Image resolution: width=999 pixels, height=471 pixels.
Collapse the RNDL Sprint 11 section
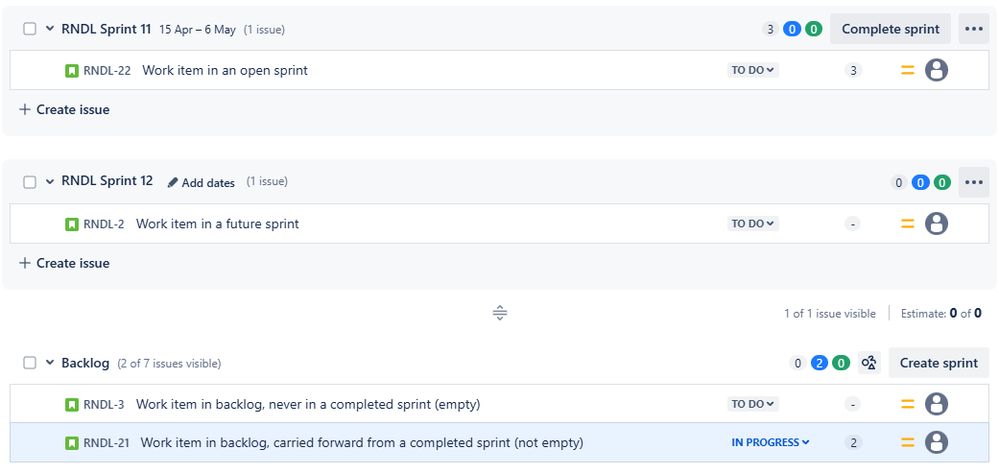point(50,29)
